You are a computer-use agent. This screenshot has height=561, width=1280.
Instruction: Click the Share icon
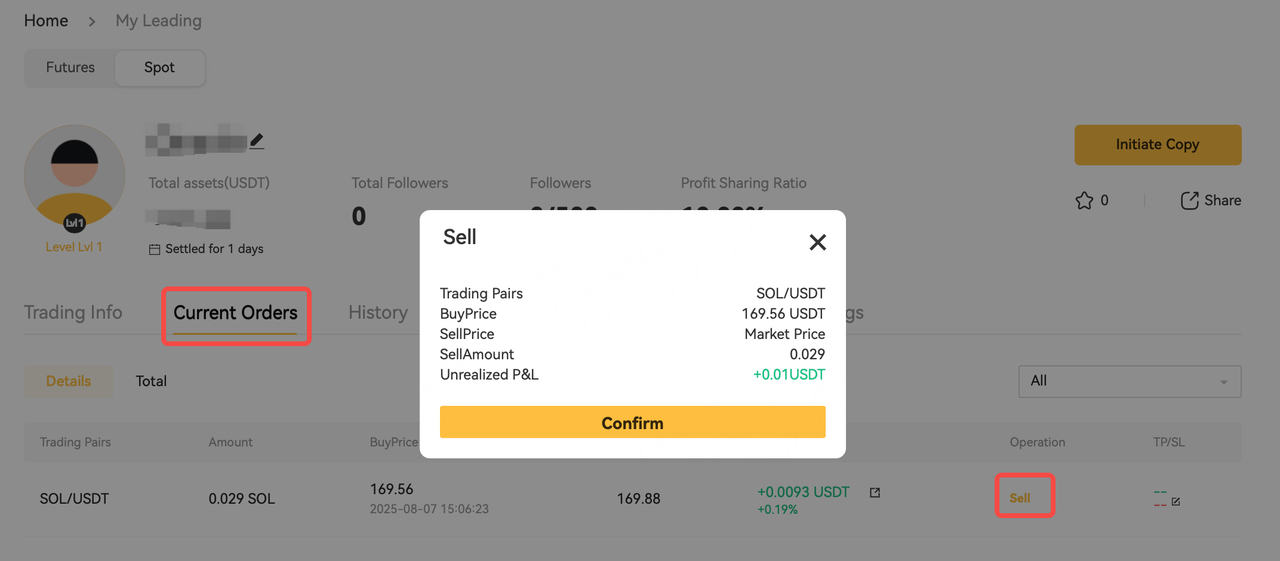click(x=1189, y=200)
